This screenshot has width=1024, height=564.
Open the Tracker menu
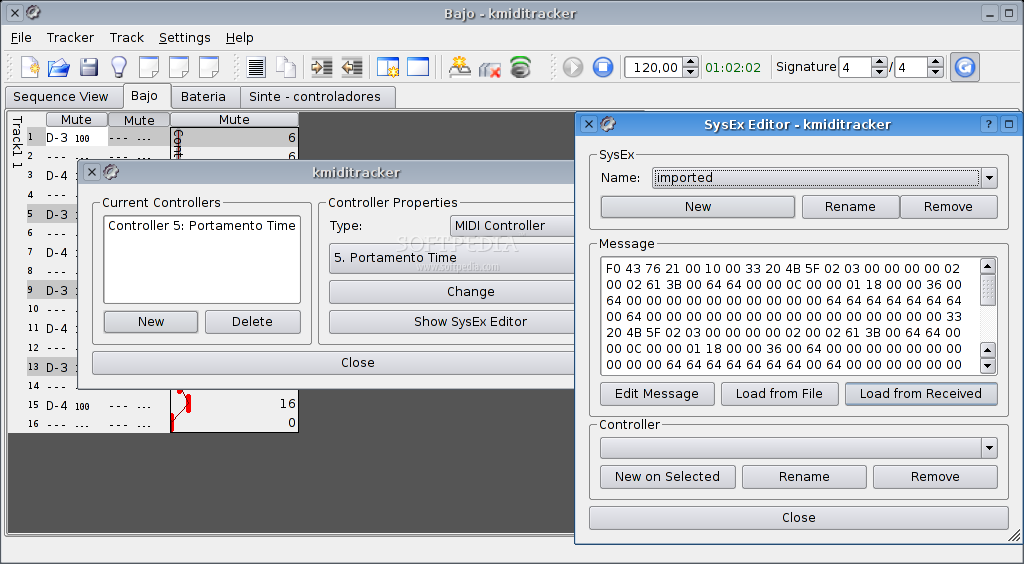(x=70, y=38)
